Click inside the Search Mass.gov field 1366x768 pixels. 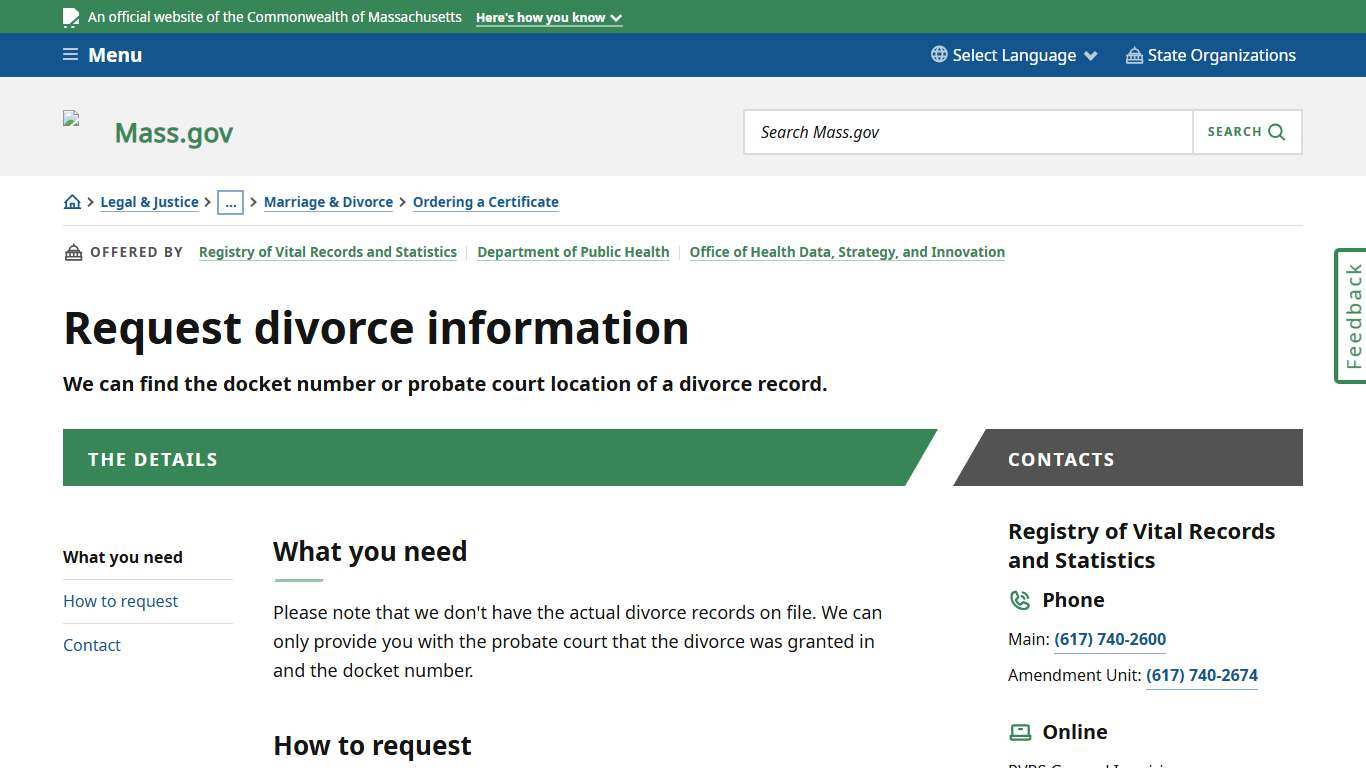967,131
